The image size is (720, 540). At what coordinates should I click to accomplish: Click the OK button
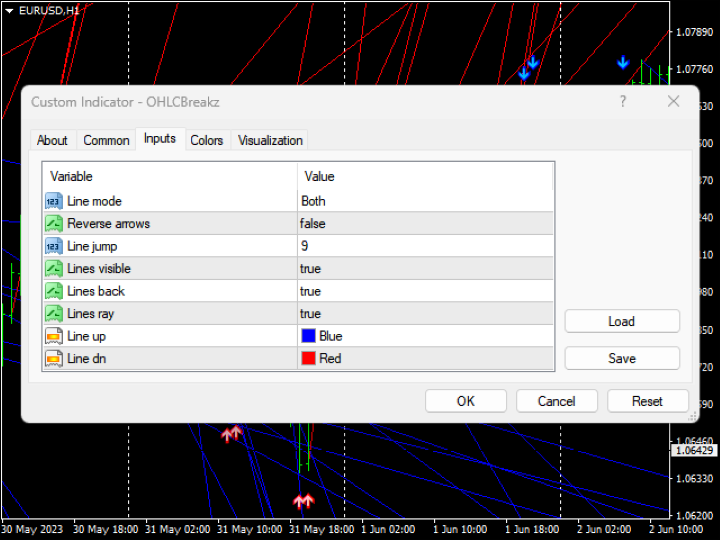(466, 401)
